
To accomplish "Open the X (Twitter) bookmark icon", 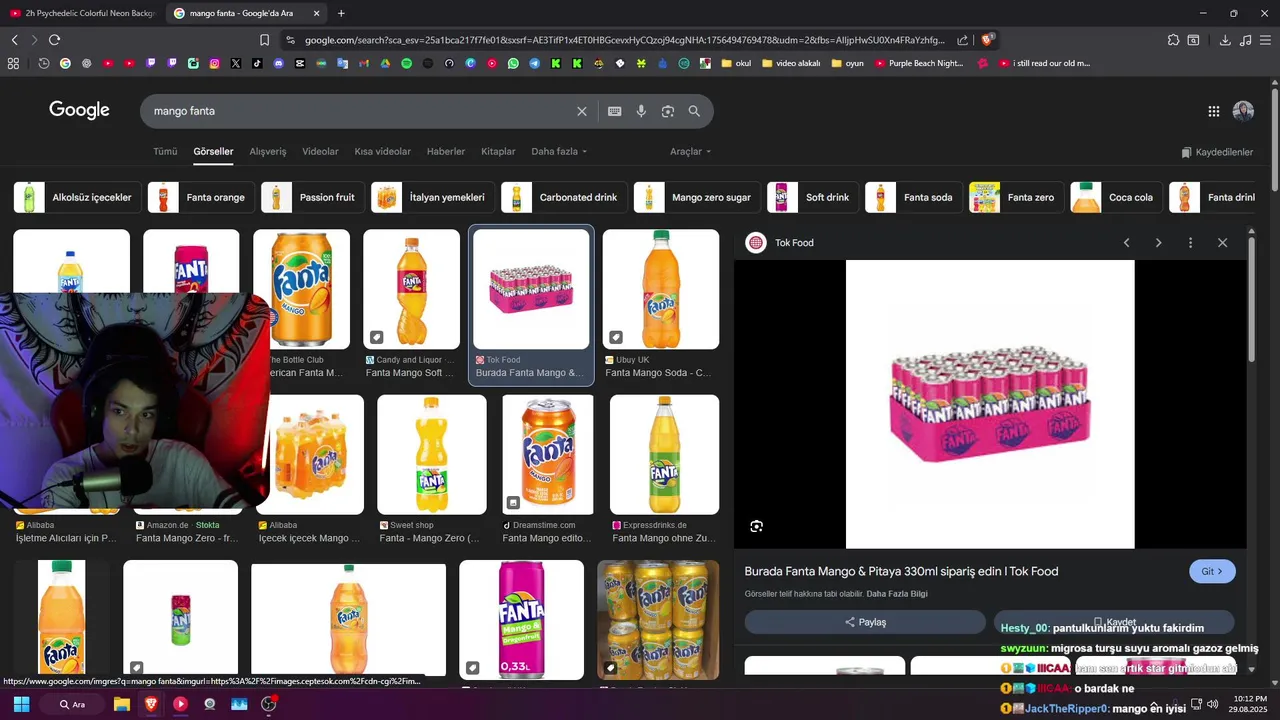I will pos(236,63).
